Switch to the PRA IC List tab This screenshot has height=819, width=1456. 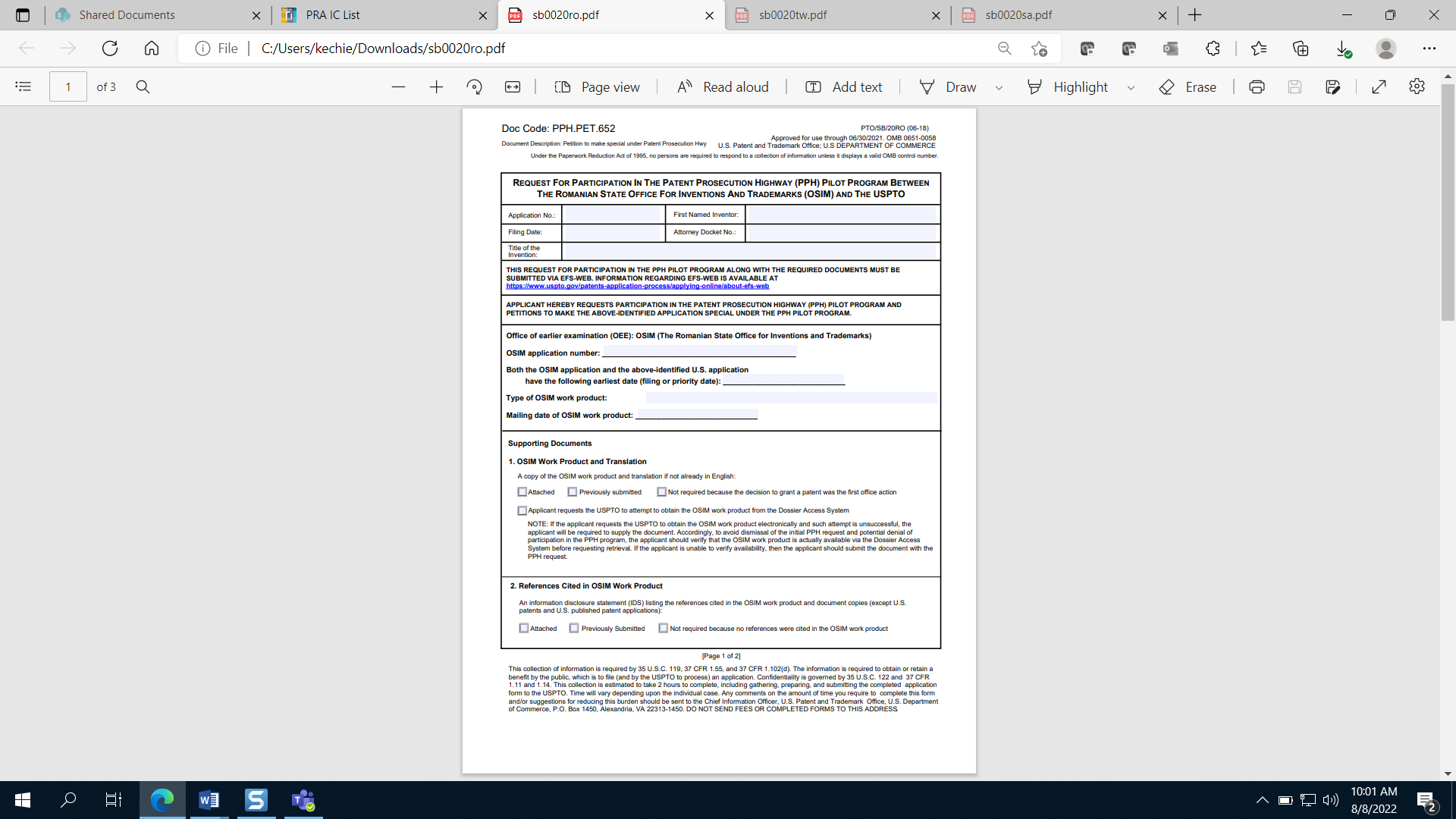pos(333,15)
